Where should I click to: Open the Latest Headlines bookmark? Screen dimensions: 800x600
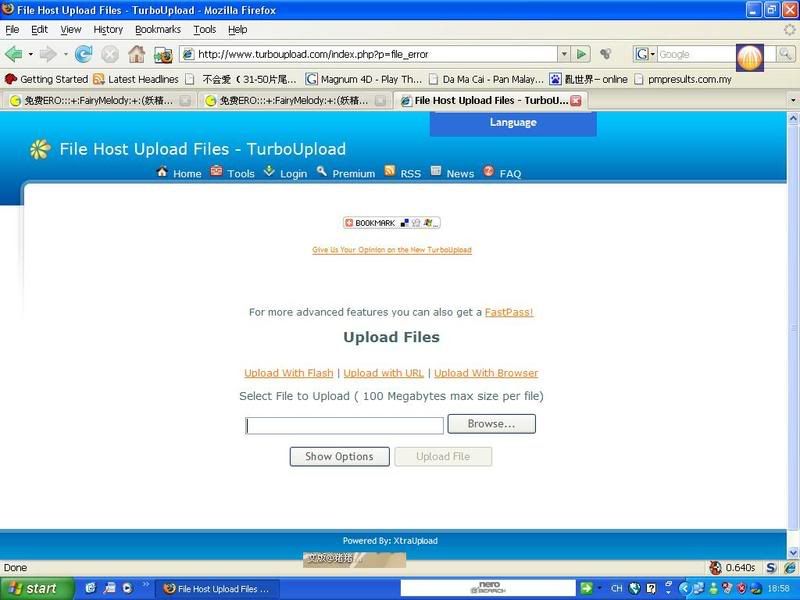coord(136,79)
